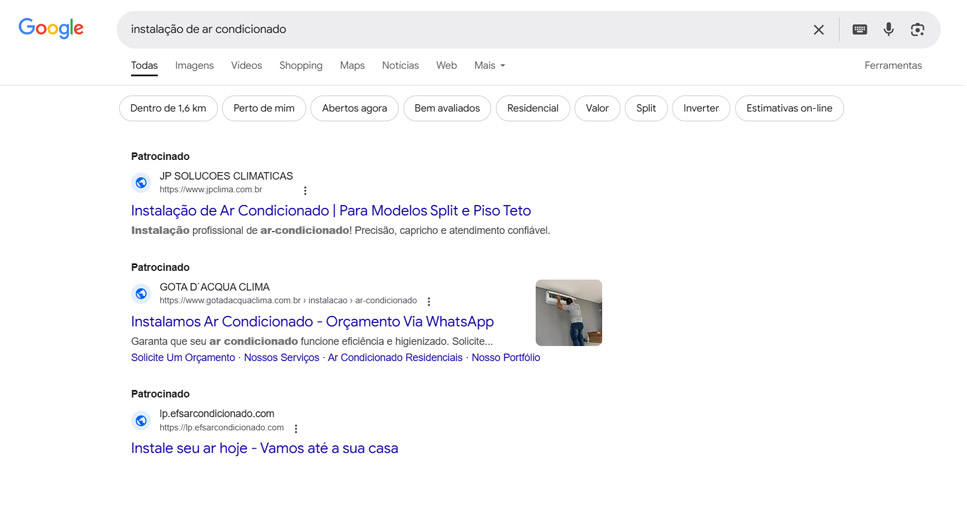The height and width of the screenshot is (519, 967).
Task: Select the Todas tab
Action: (x=144, y=65)
